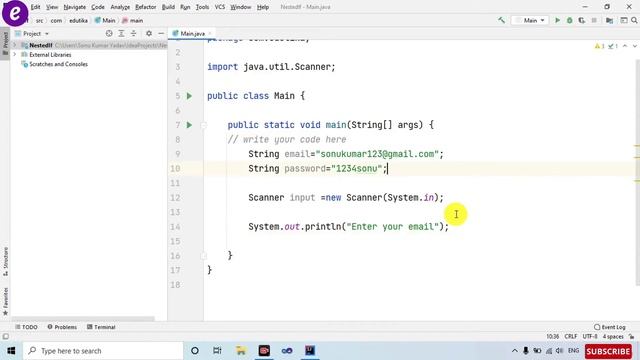The image size is (640, 360).
Task: Open the Analyze menu
Action: click(120, 7)
